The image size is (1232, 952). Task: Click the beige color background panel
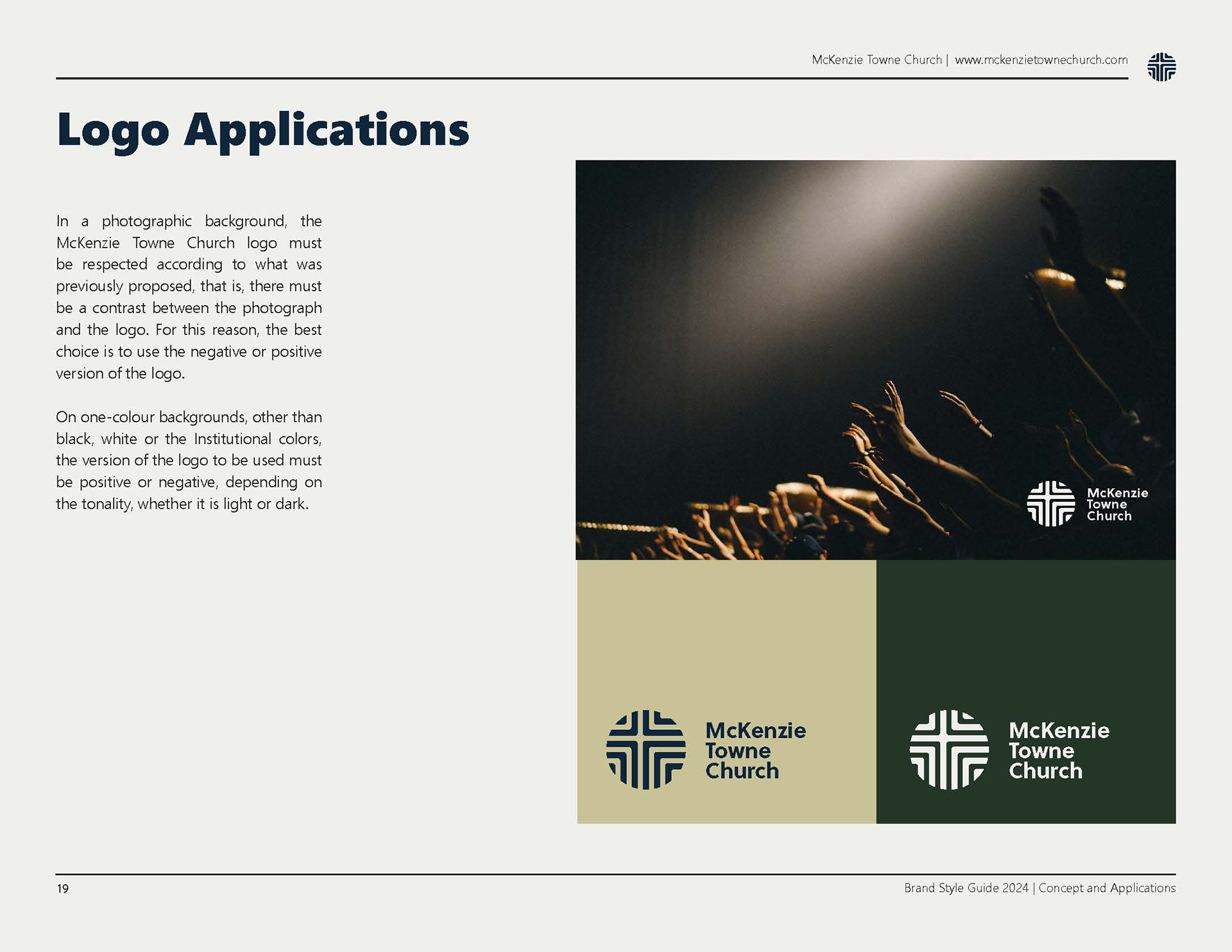726,629
